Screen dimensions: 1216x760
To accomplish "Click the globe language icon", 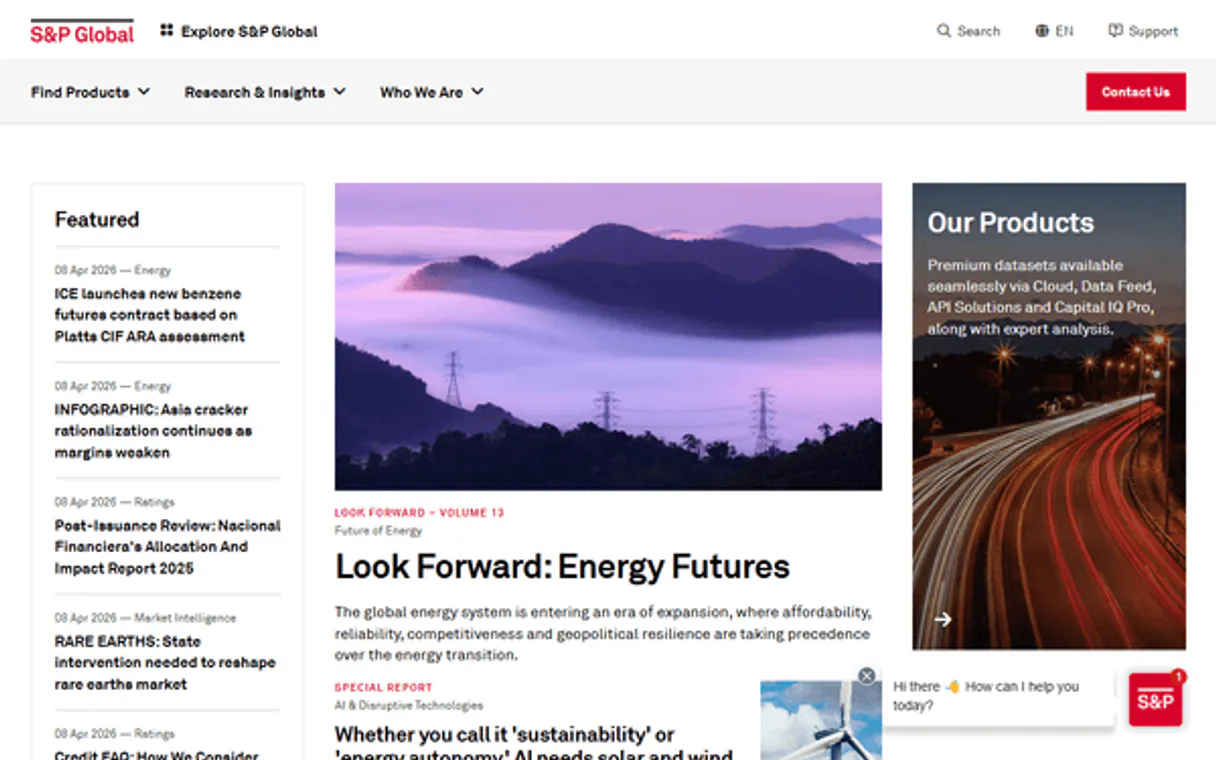I will [1042, 31].
